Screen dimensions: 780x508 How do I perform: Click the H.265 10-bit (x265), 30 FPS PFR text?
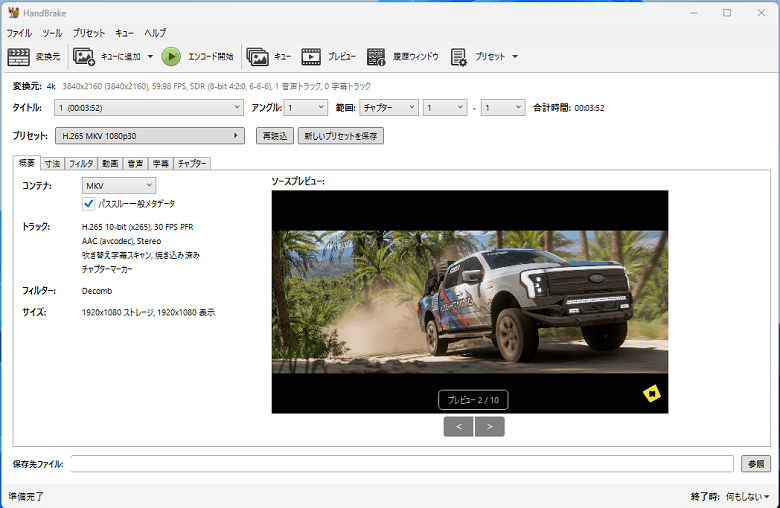(x=138, y=227)
